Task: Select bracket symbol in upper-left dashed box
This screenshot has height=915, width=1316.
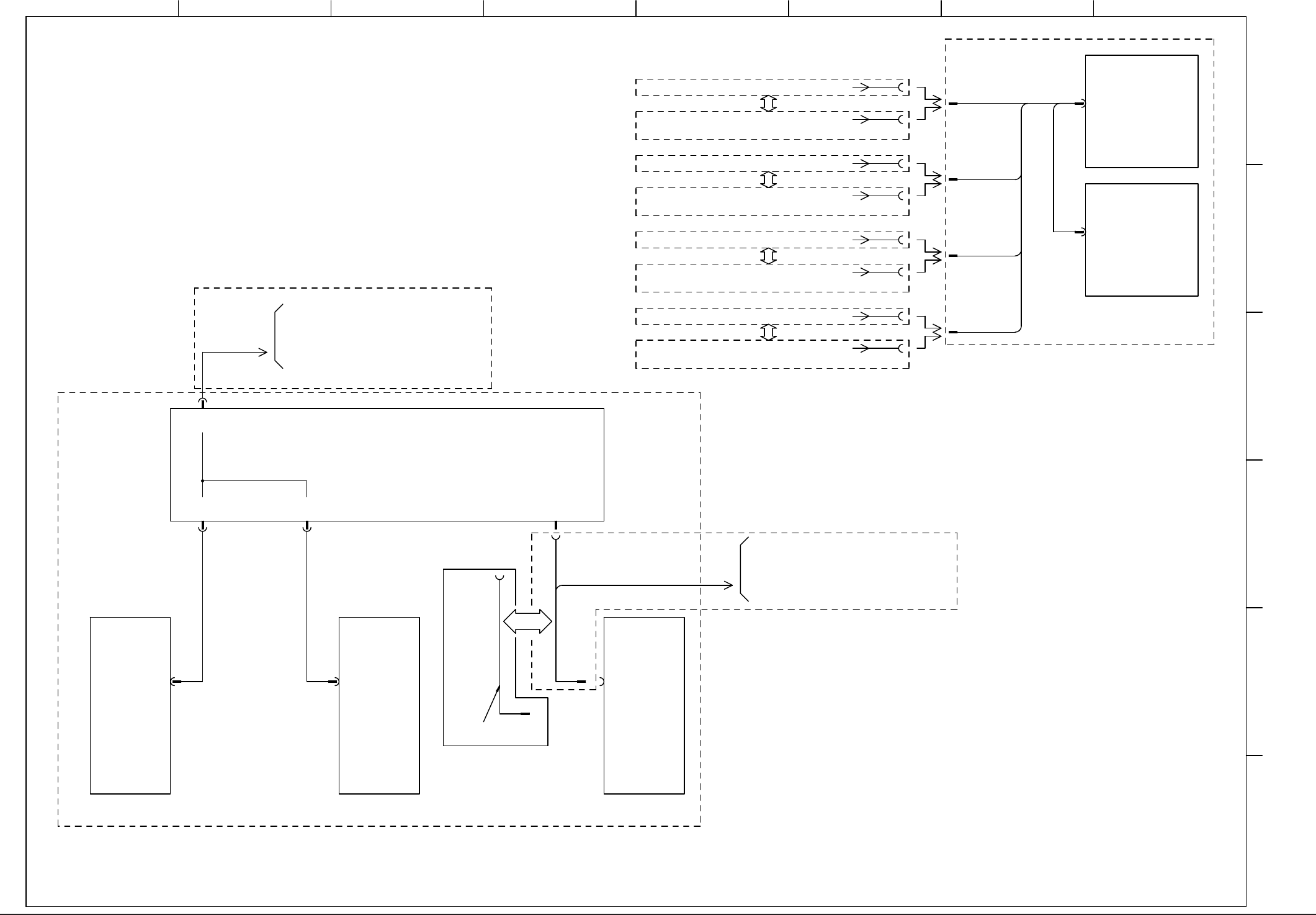Action: [x=277, y=336]
